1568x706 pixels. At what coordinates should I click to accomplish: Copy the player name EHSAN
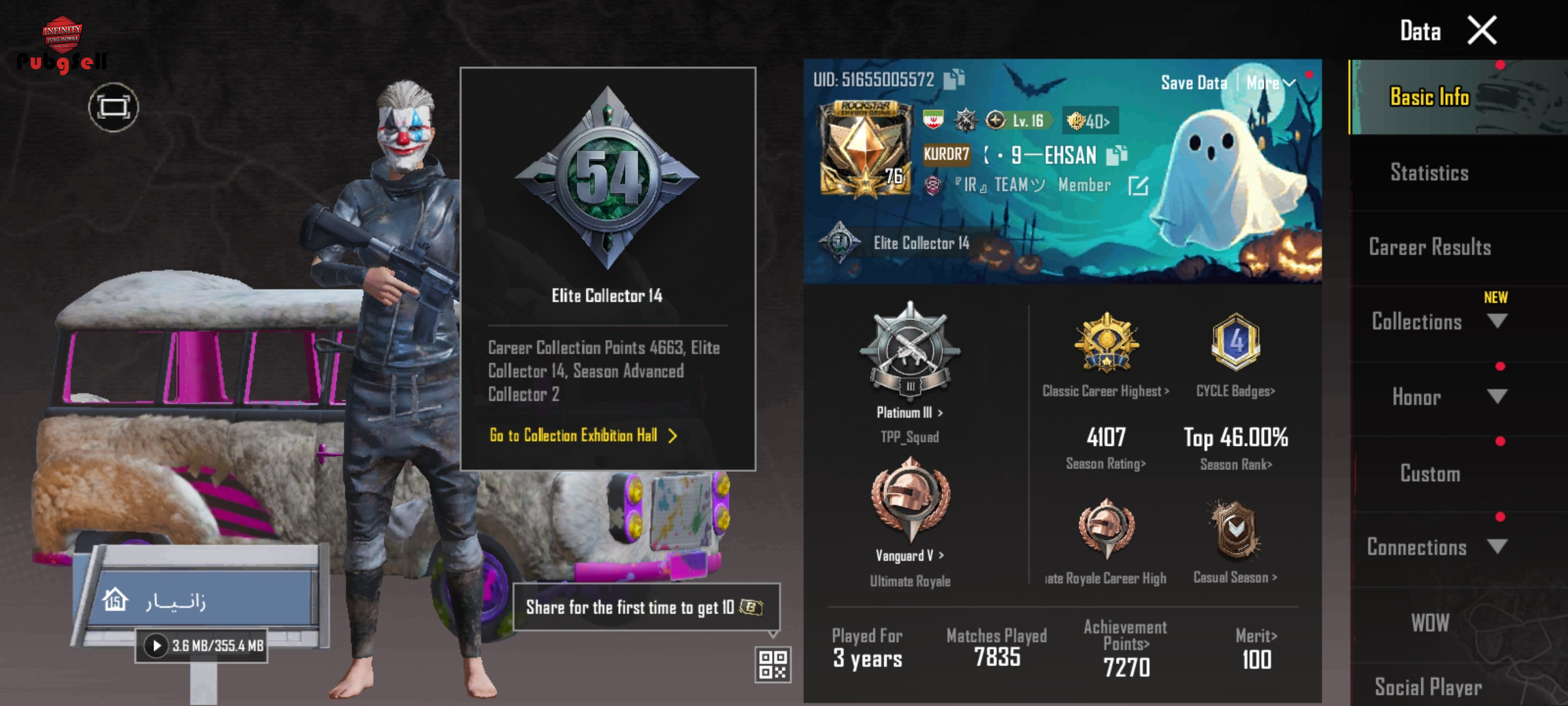1117,155
